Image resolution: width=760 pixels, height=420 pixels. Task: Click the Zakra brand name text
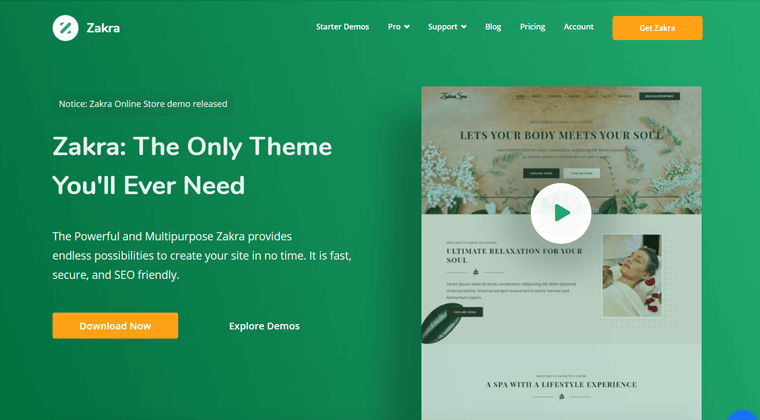pos(103,28)
